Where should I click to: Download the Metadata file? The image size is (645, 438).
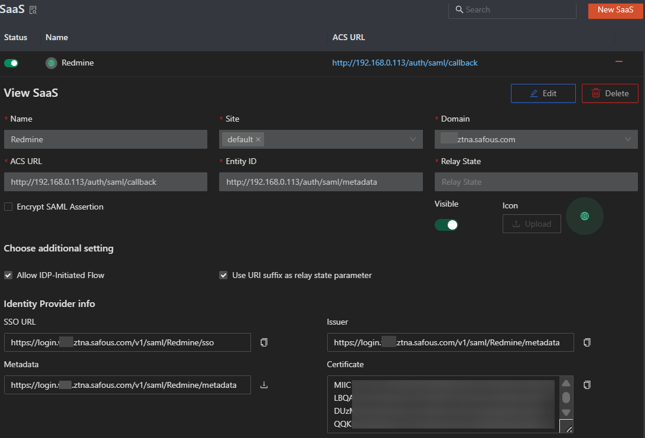(264, 385)
